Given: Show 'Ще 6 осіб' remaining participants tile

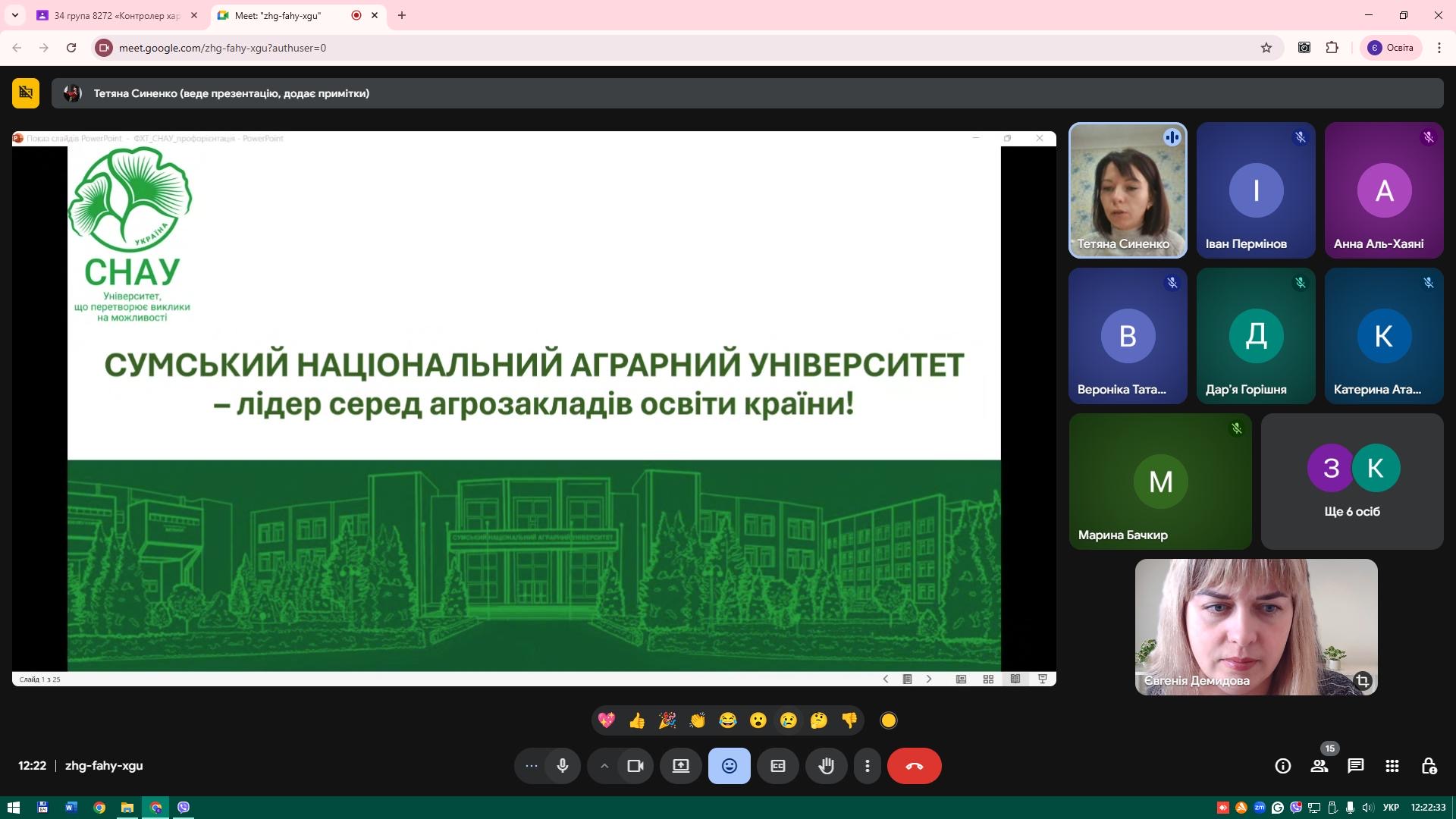Looking at the screenshot, I should 1351,482.
